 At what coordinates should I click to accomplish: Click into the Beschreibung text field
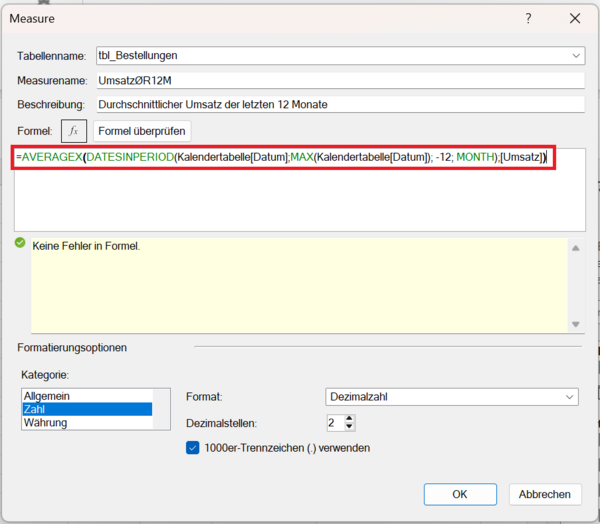click(338, 104)
